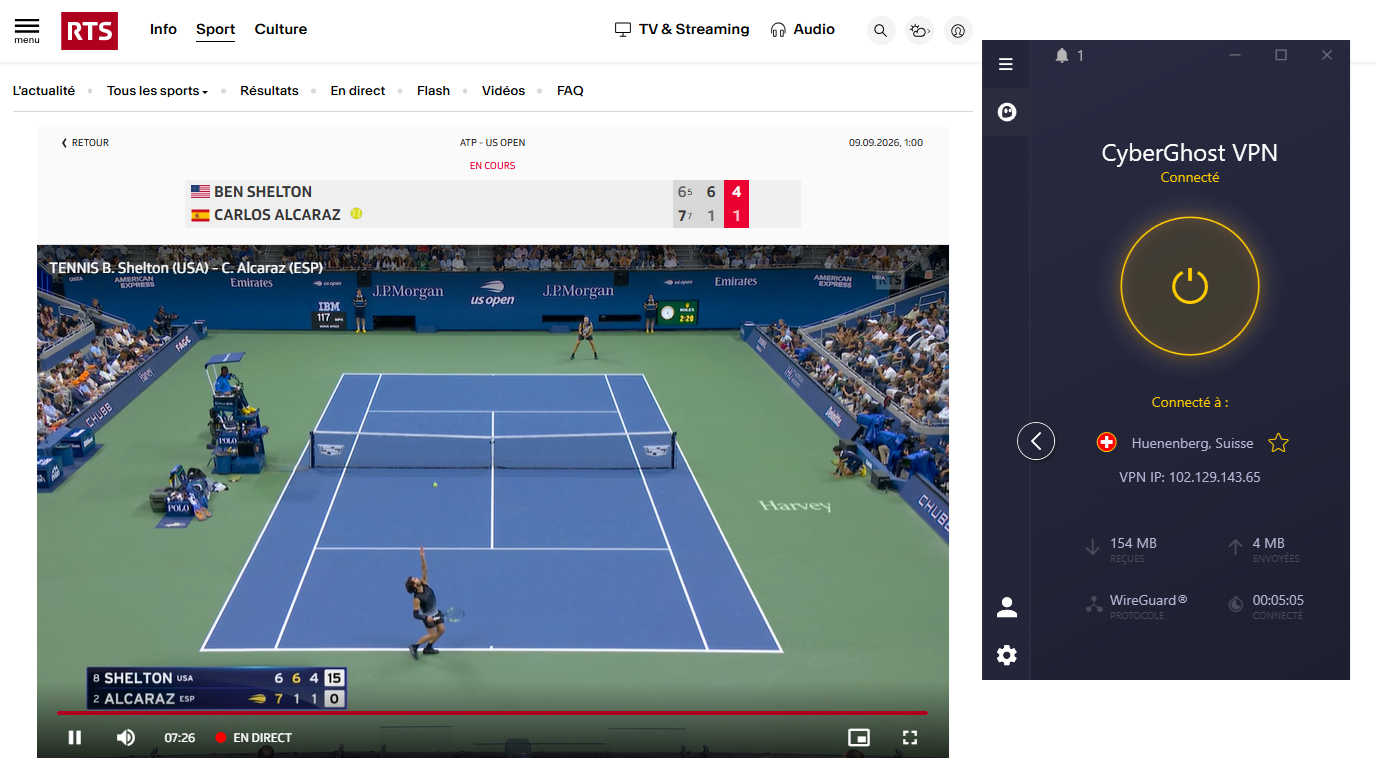Open the Culture section
This screenshot has width=1376, height=776.
[281, 29]
